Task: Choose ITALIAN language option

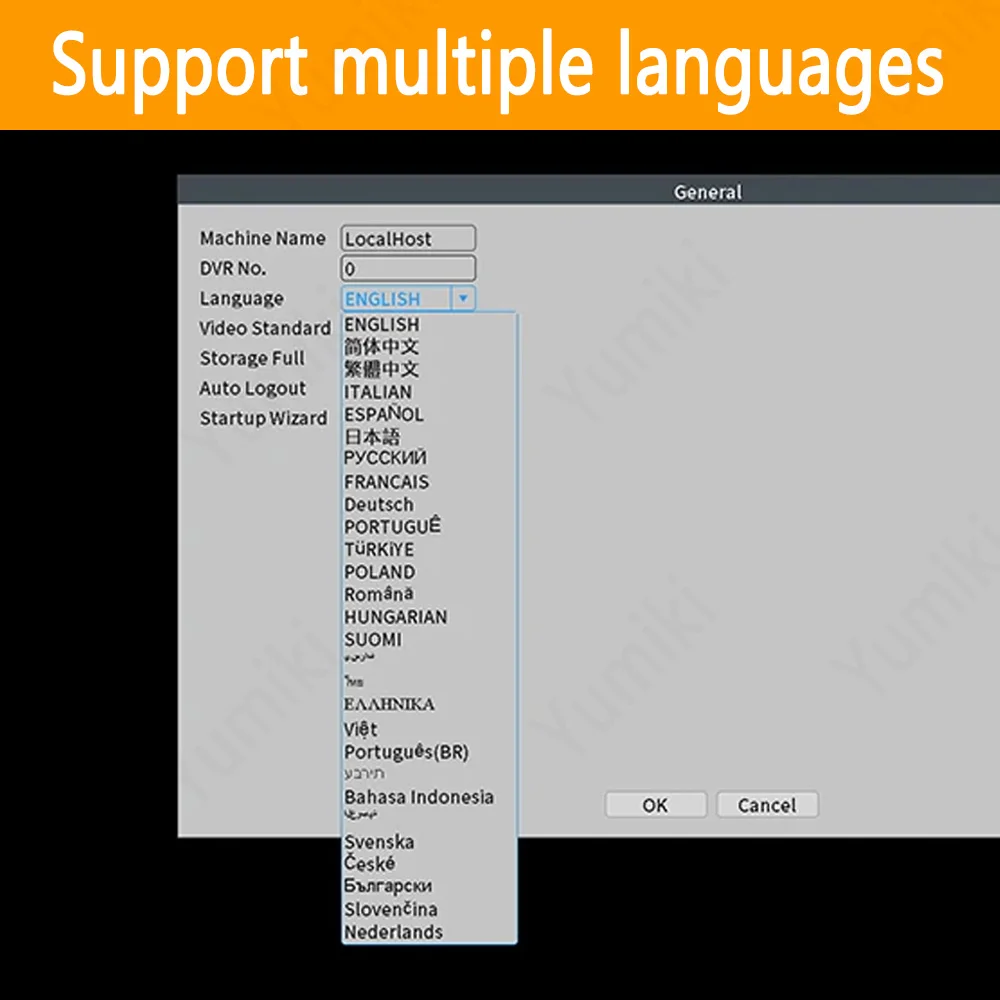Action: point(378,392)
